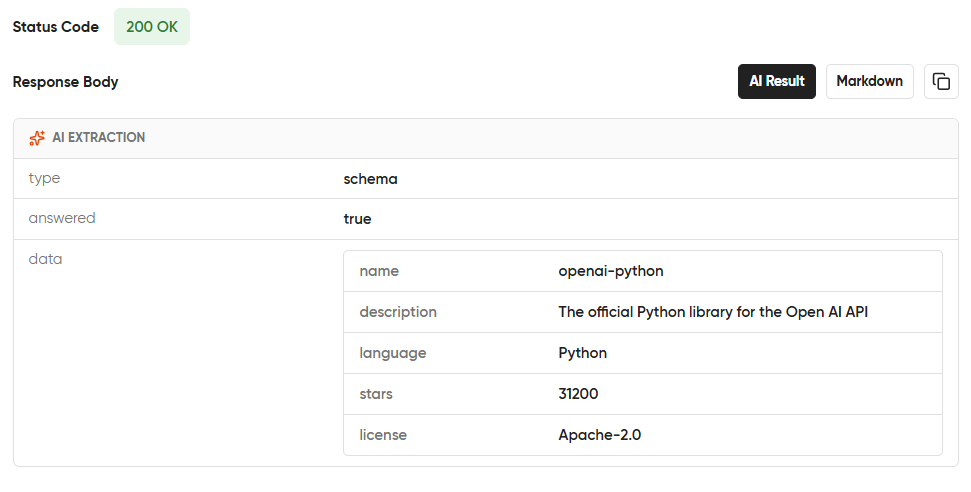This screenshot has height=492, width=971.
Task: Copy response body with the copy icon
Action: click(941, 81)
